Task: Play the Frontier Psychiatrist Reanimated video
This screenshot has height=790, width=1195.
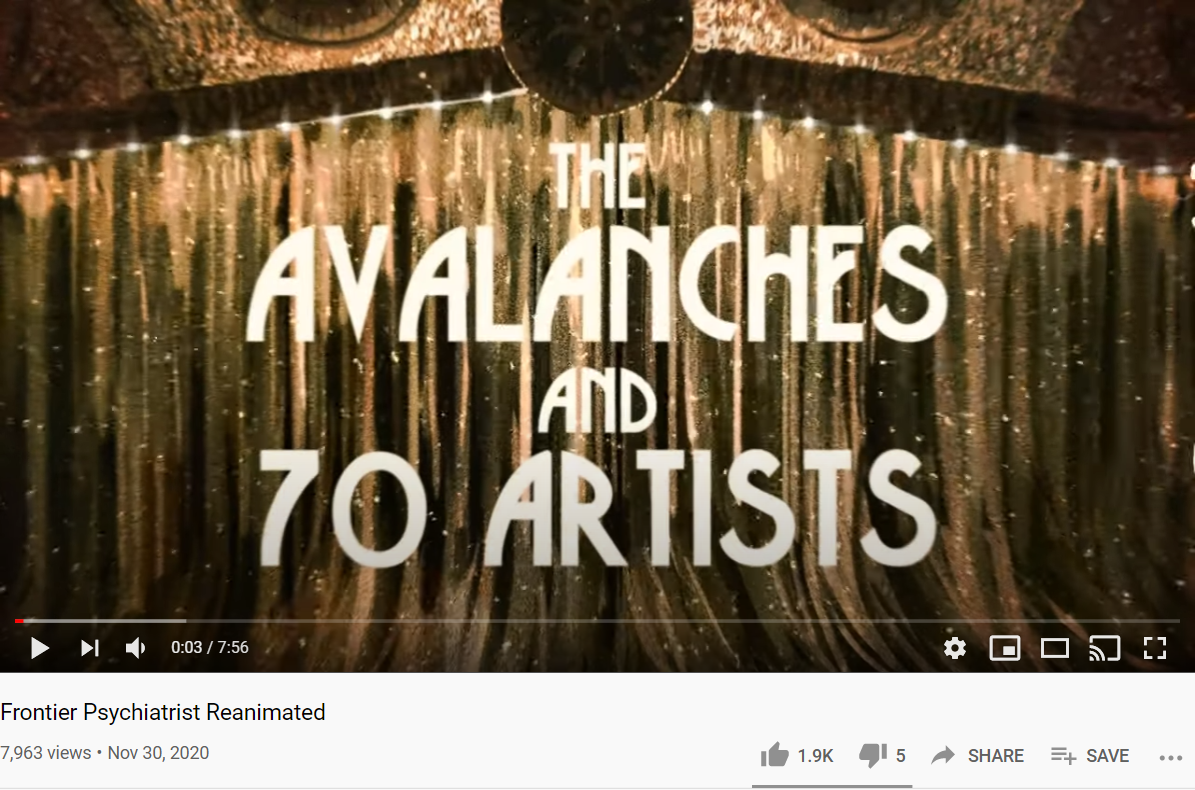Action: (x=40, y=648)
